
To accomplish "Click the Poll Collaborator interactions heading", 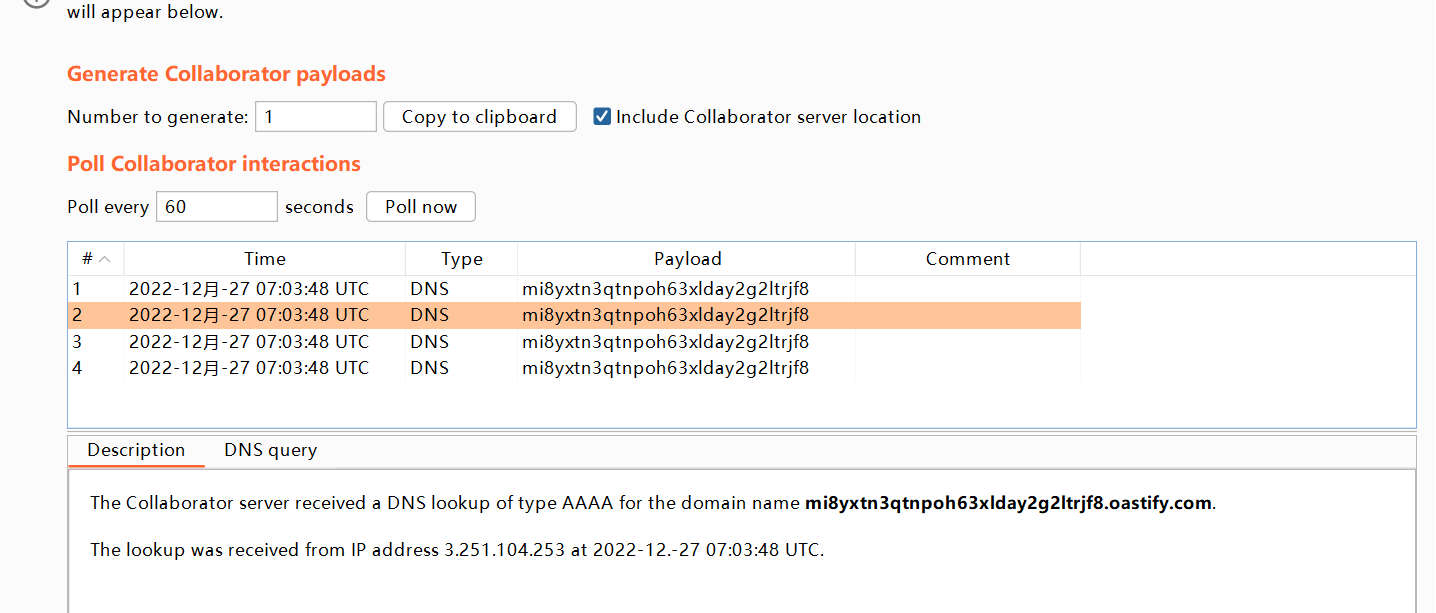I will [214, 164].
